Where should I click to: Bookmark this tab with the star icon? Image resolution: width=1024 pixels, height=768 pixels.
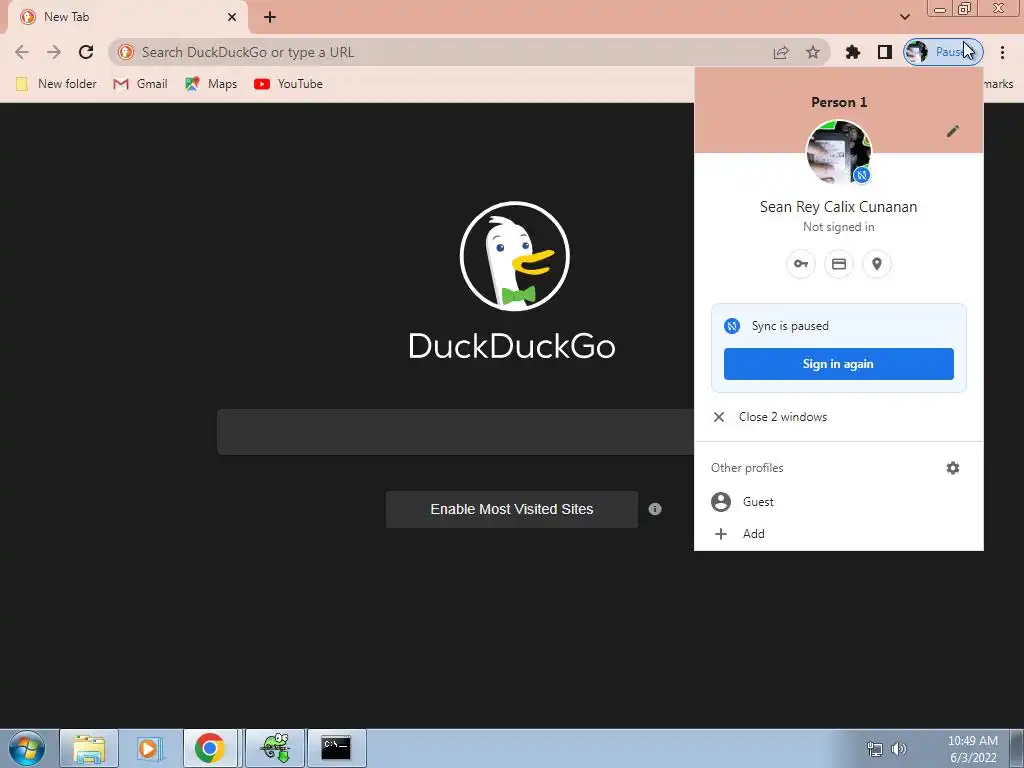tap(812, 52)
